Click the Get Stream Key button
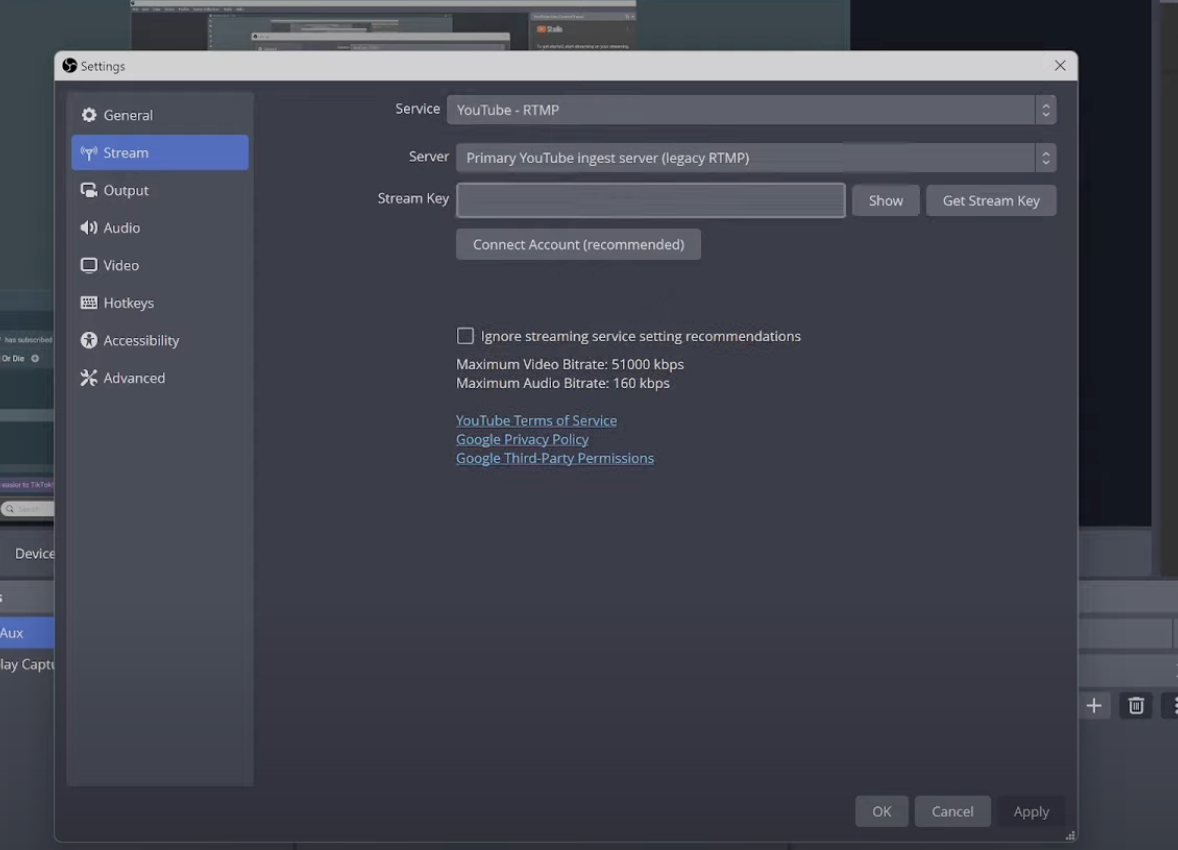 tap(990, 201)
